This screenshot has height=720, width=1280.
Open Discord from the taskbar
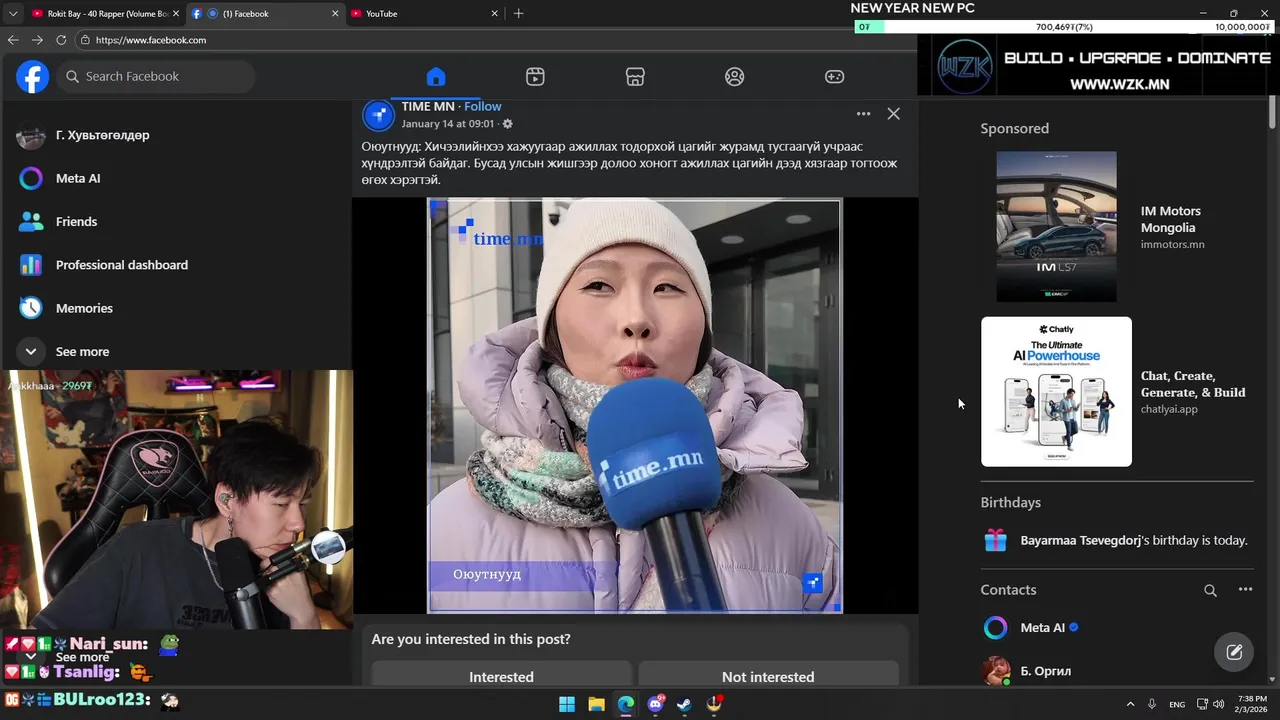point(655,704)
